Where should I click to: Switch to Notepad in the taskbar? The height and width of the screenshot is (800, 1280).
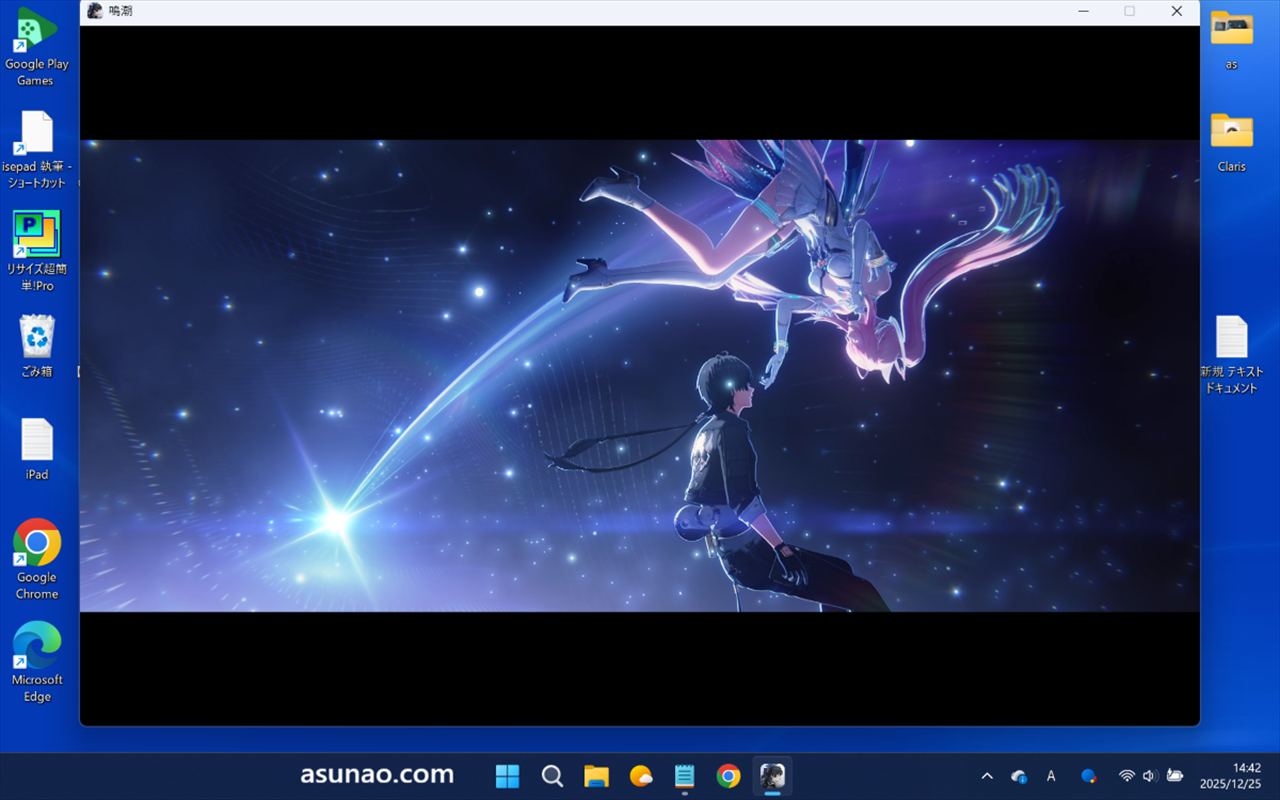(x=684, y=776)
